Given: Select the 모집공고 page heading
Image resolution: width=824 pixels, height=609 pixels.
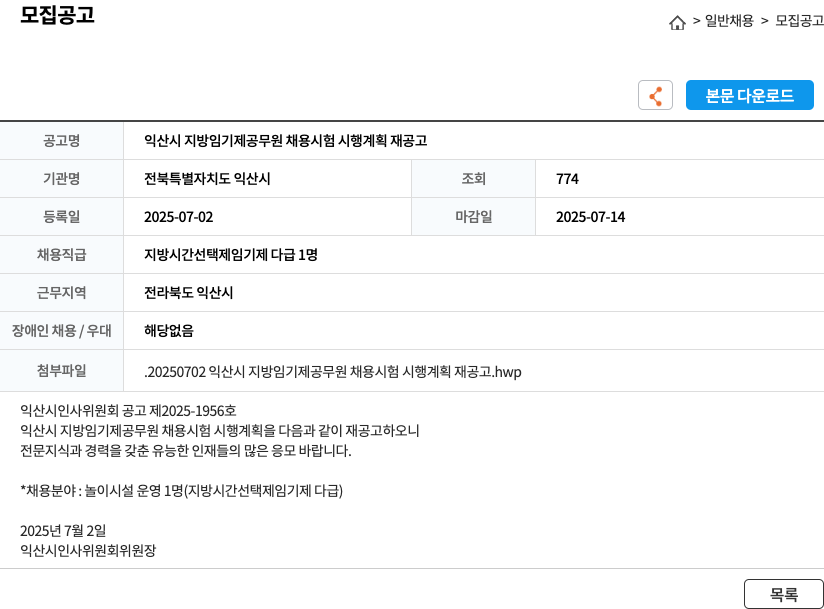Looking at the screenshot, I should pos(57,15).
